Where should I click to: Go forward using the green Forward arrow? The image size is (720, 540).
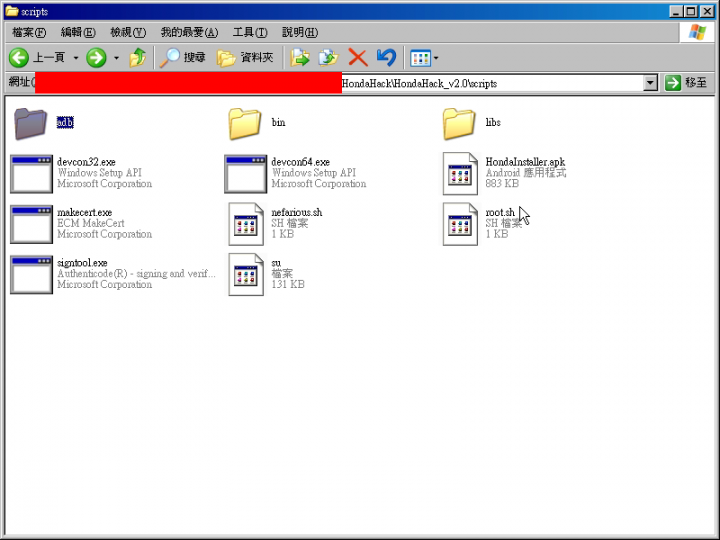point(96,57)
